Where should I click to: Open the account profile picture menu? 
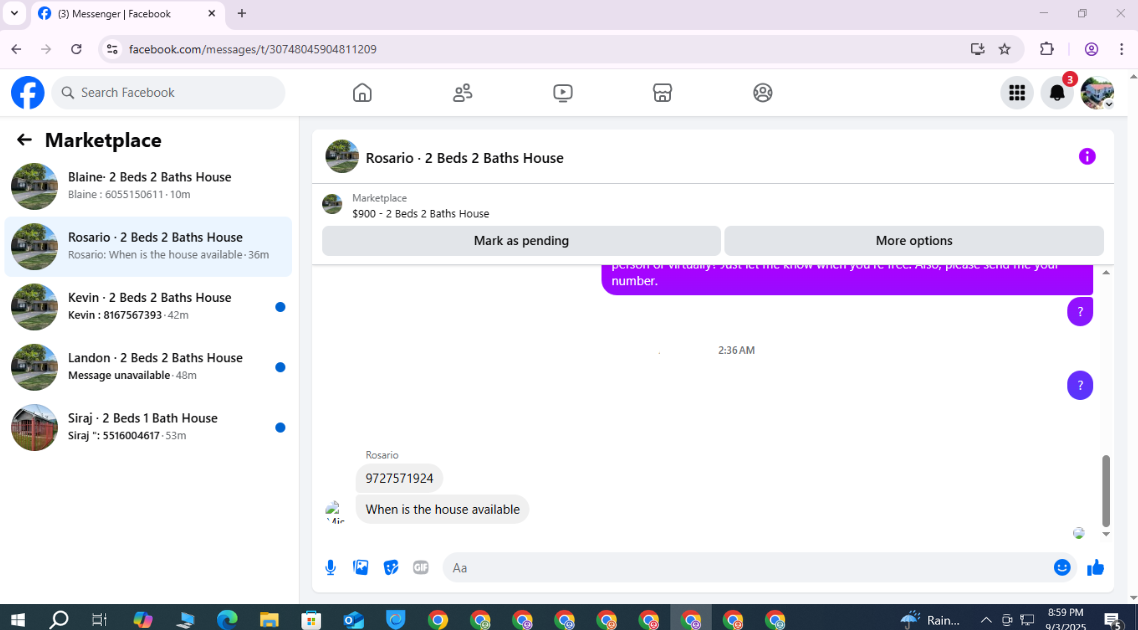click(x=1097, y=93)
